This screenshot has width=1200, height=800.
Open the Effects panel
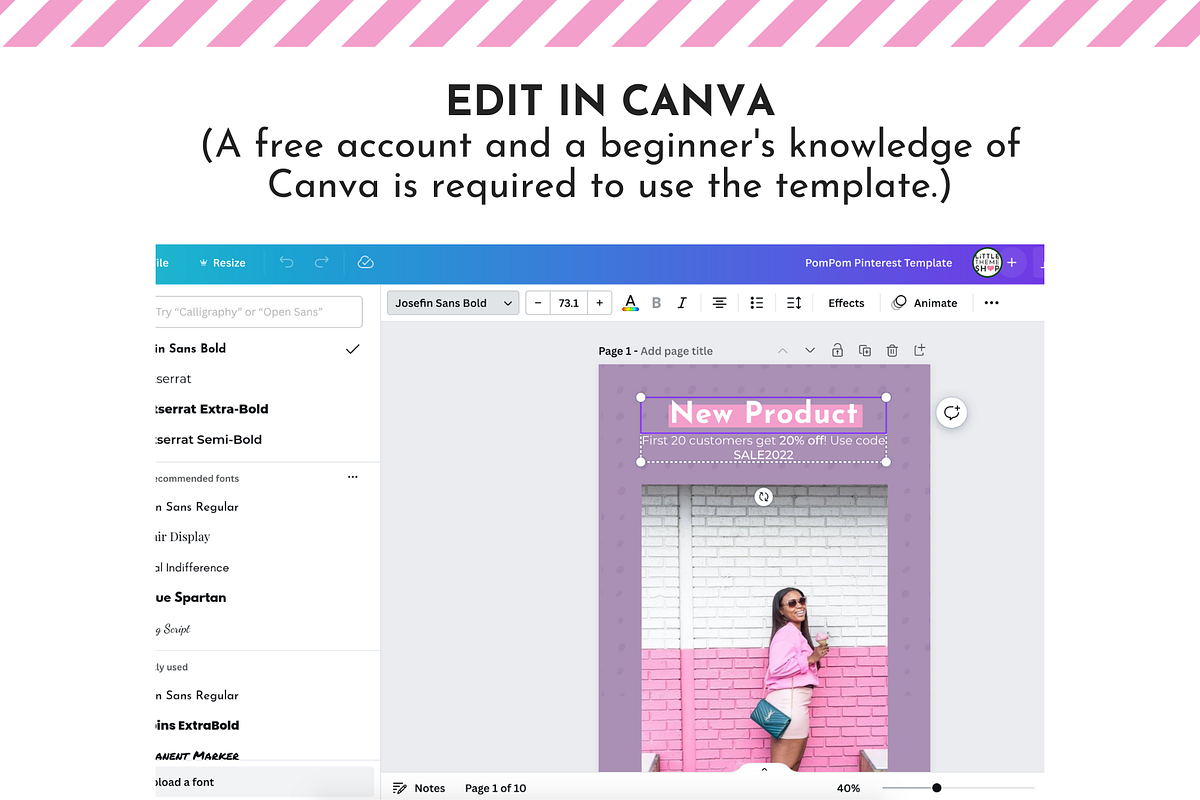(846, 303)
